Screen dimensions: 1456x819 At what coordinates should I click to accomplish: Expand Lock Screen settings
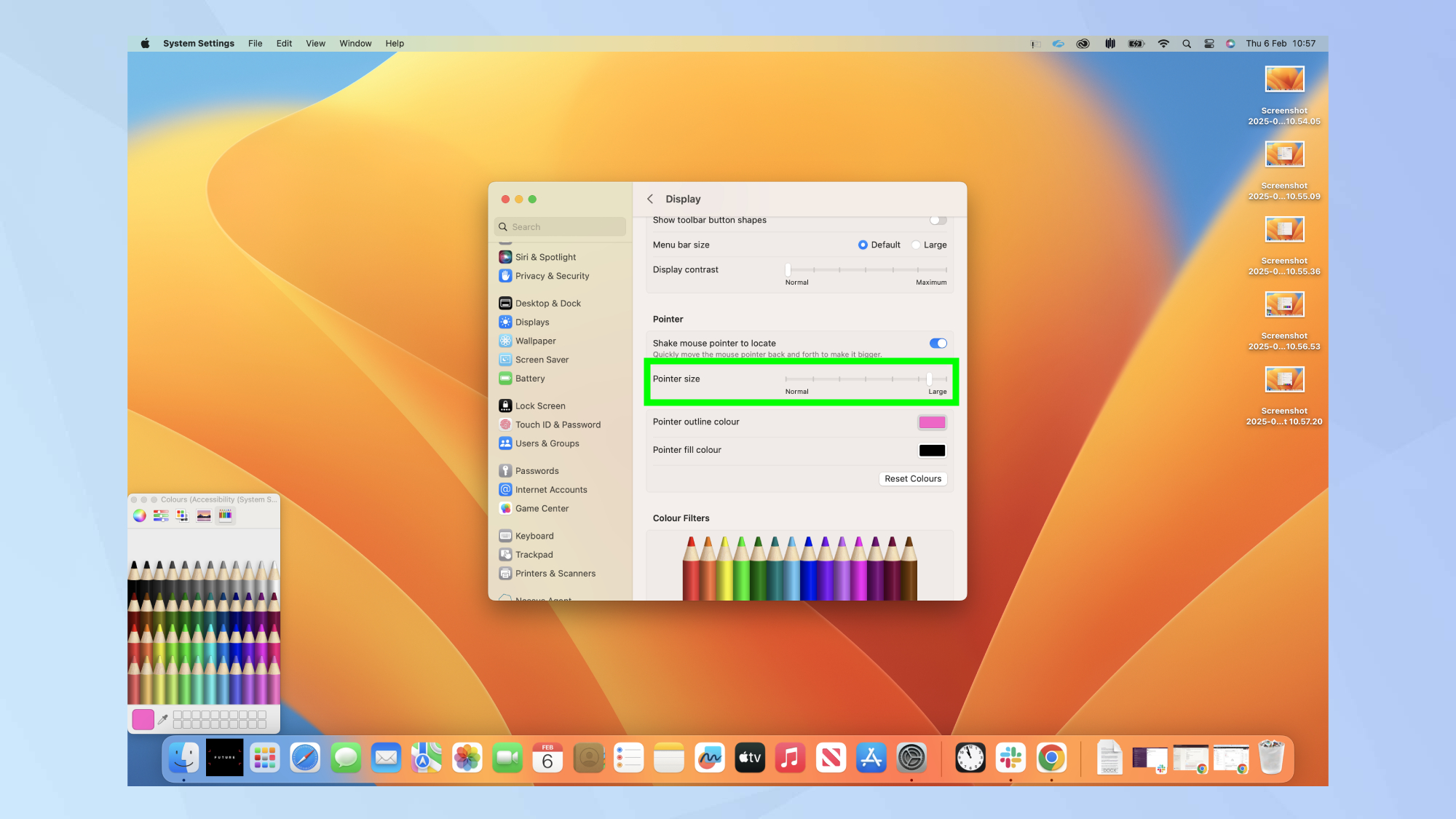(539, 405)
